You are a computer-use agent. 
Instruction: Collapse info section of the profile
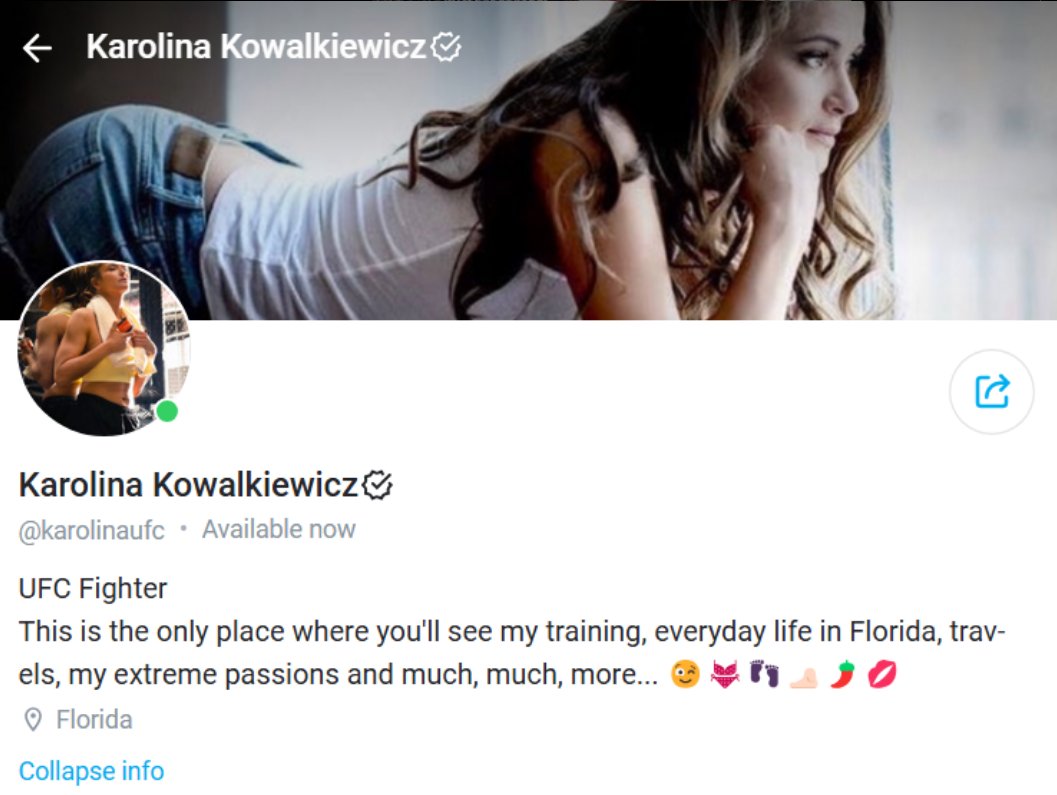92,771
